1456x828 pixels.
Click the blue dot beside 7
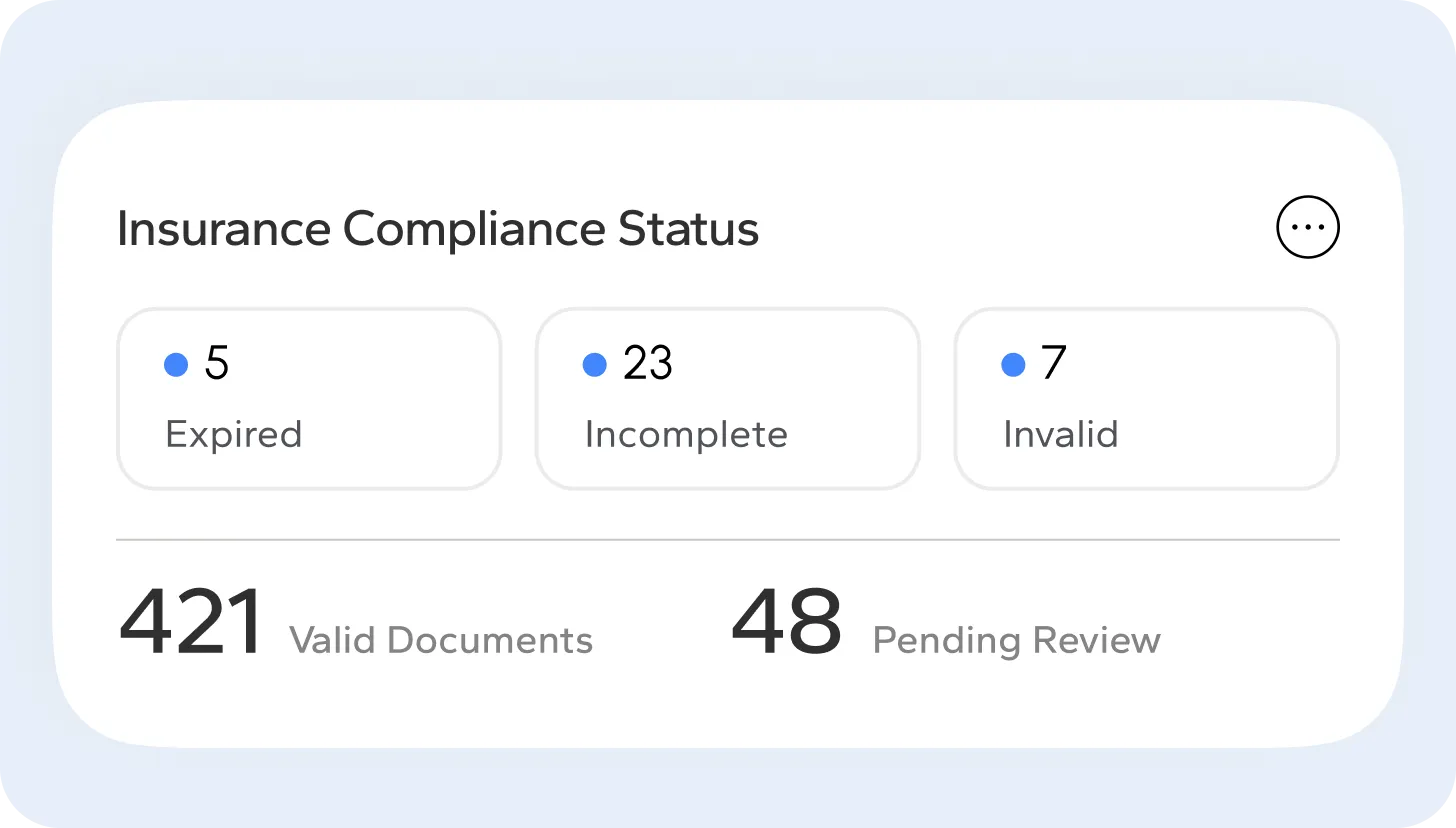coord(1013,365)
